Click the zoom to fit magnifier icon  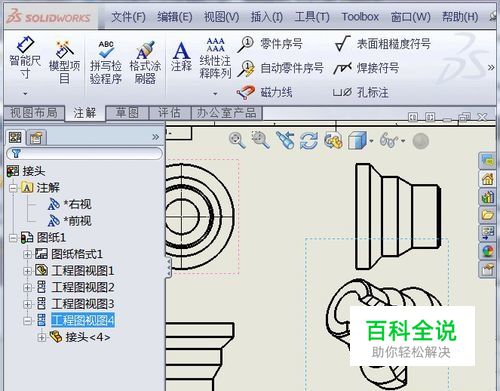[x=237, y=140]
